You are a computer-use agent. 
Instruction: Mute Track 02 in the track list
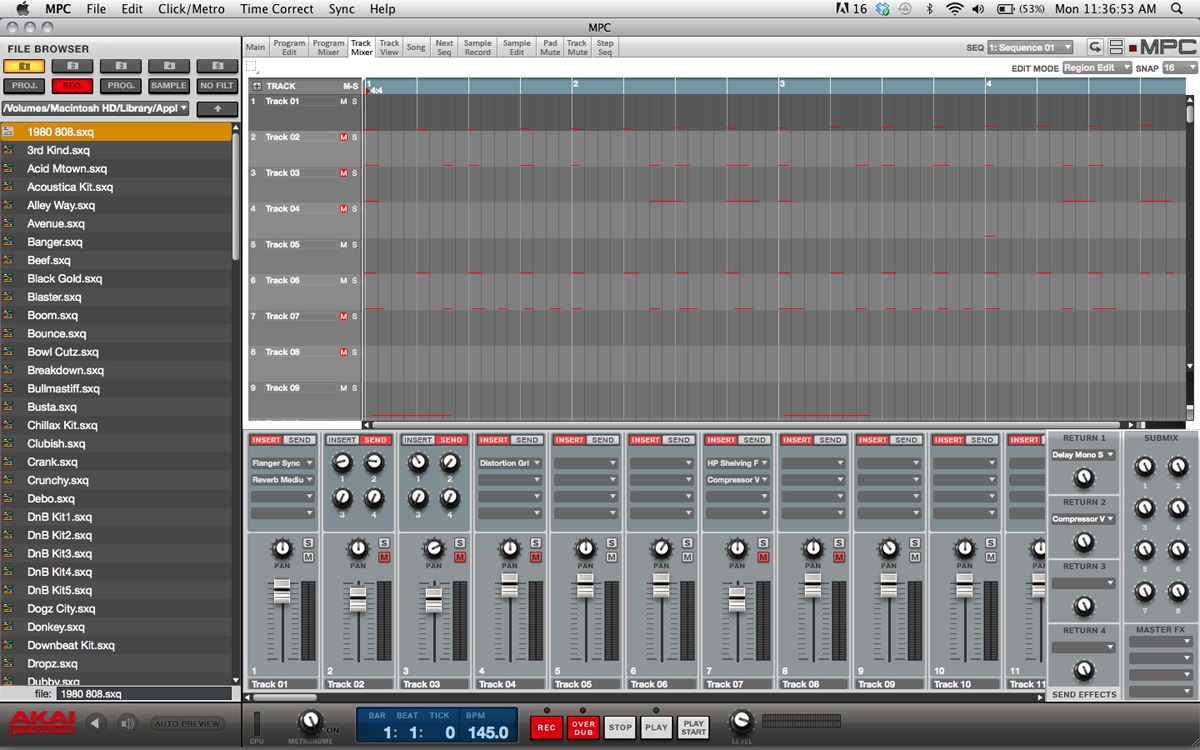click(344, 137)
